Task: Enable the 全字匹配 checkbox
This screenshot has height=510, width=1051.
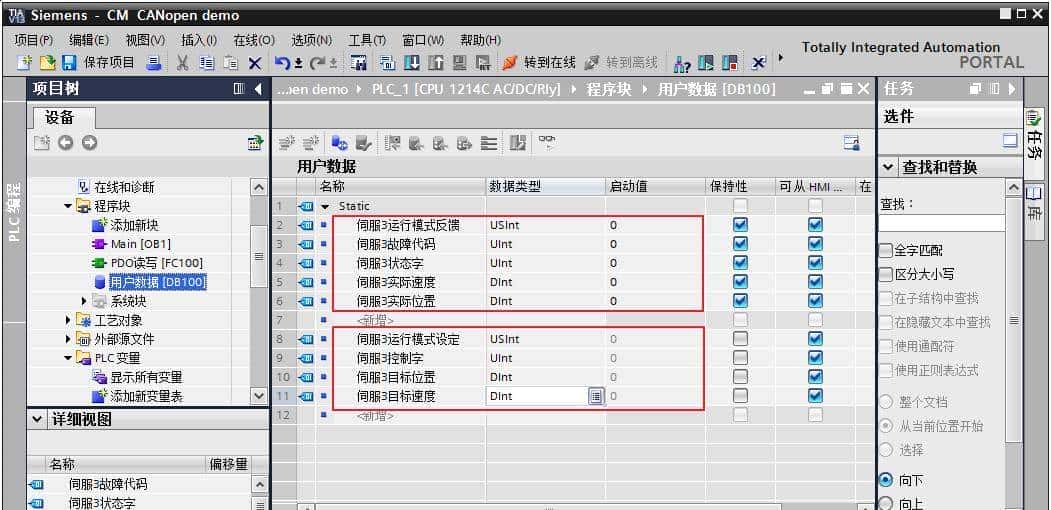Action: [x=886, y=251]
